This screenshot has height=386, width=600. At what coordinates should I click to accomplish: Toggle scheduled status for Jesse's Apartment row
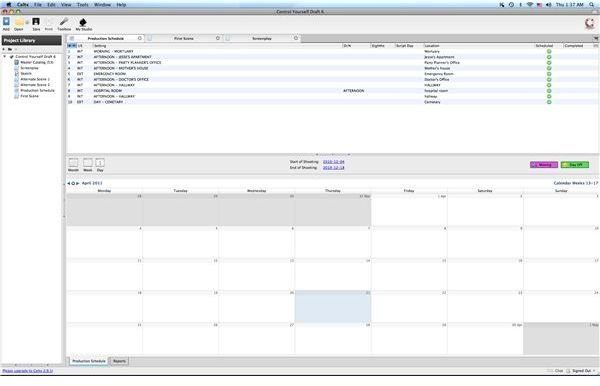tap(549, 57)
